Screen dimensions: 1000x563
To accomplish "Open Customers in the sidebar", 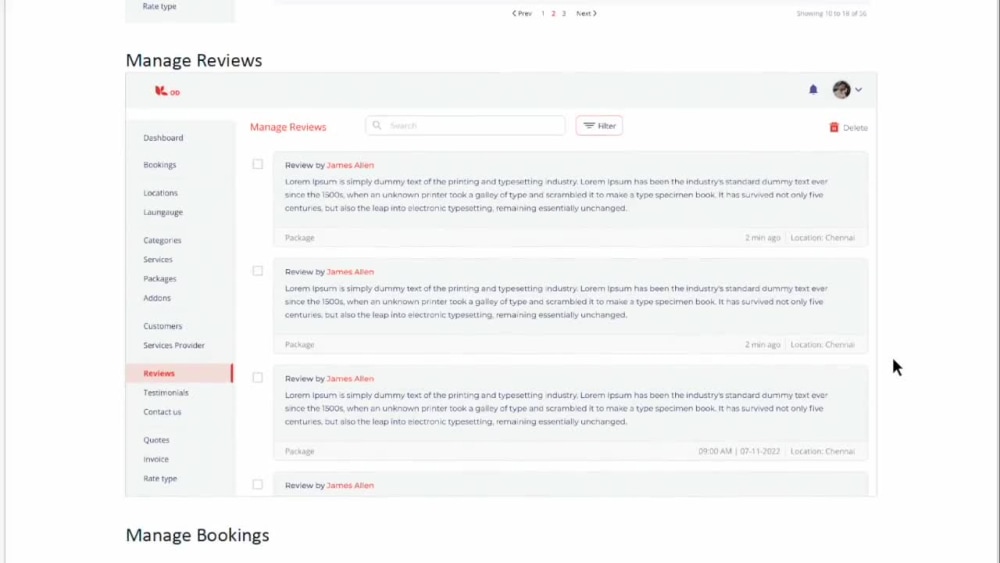I will tap(163, 326).
